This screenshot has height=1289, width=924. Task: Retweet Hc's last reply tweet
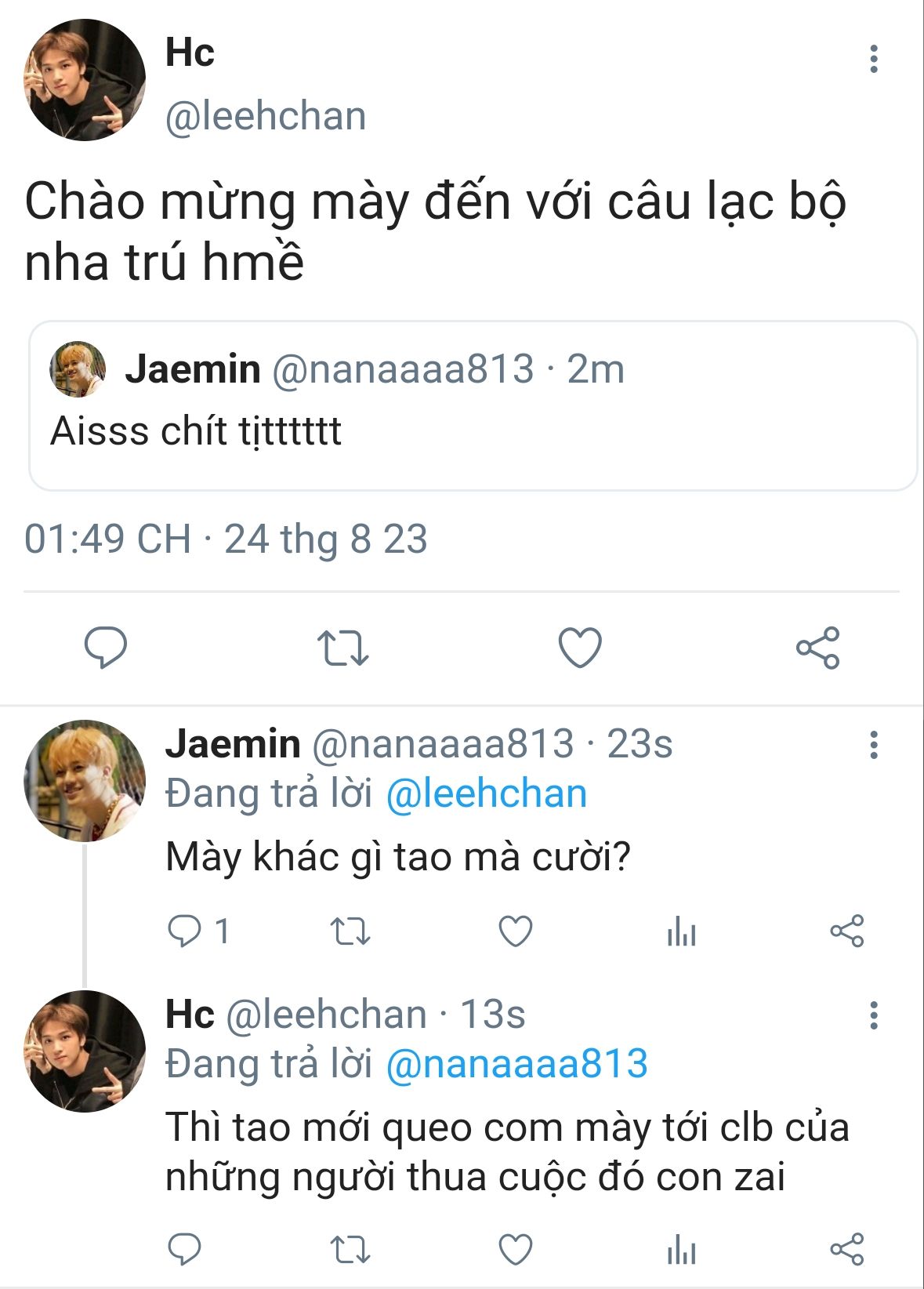point(350,1249)
